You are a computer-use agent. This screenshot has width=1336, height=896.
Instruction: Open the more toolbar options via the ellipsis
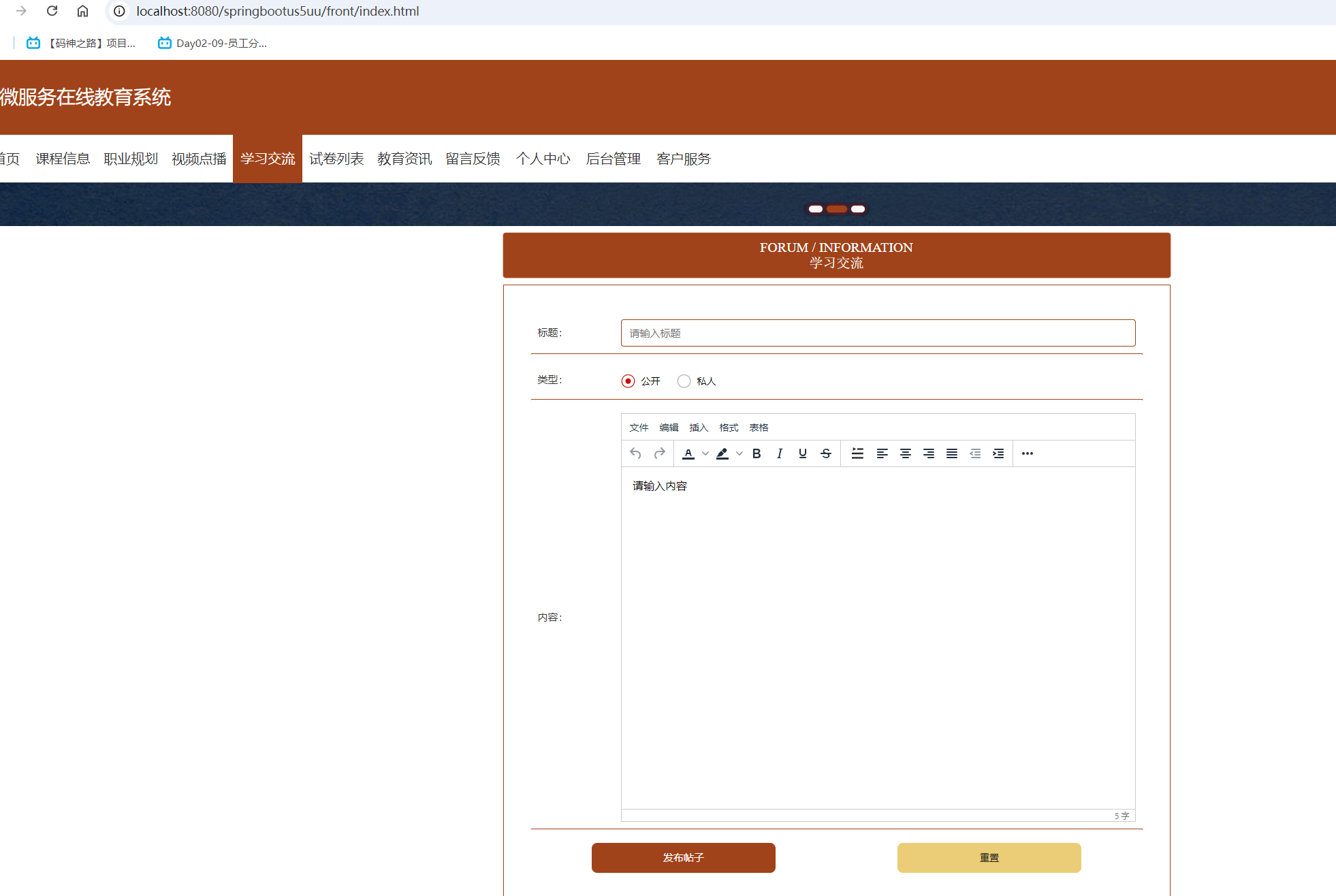click(x=1027, y=453)
